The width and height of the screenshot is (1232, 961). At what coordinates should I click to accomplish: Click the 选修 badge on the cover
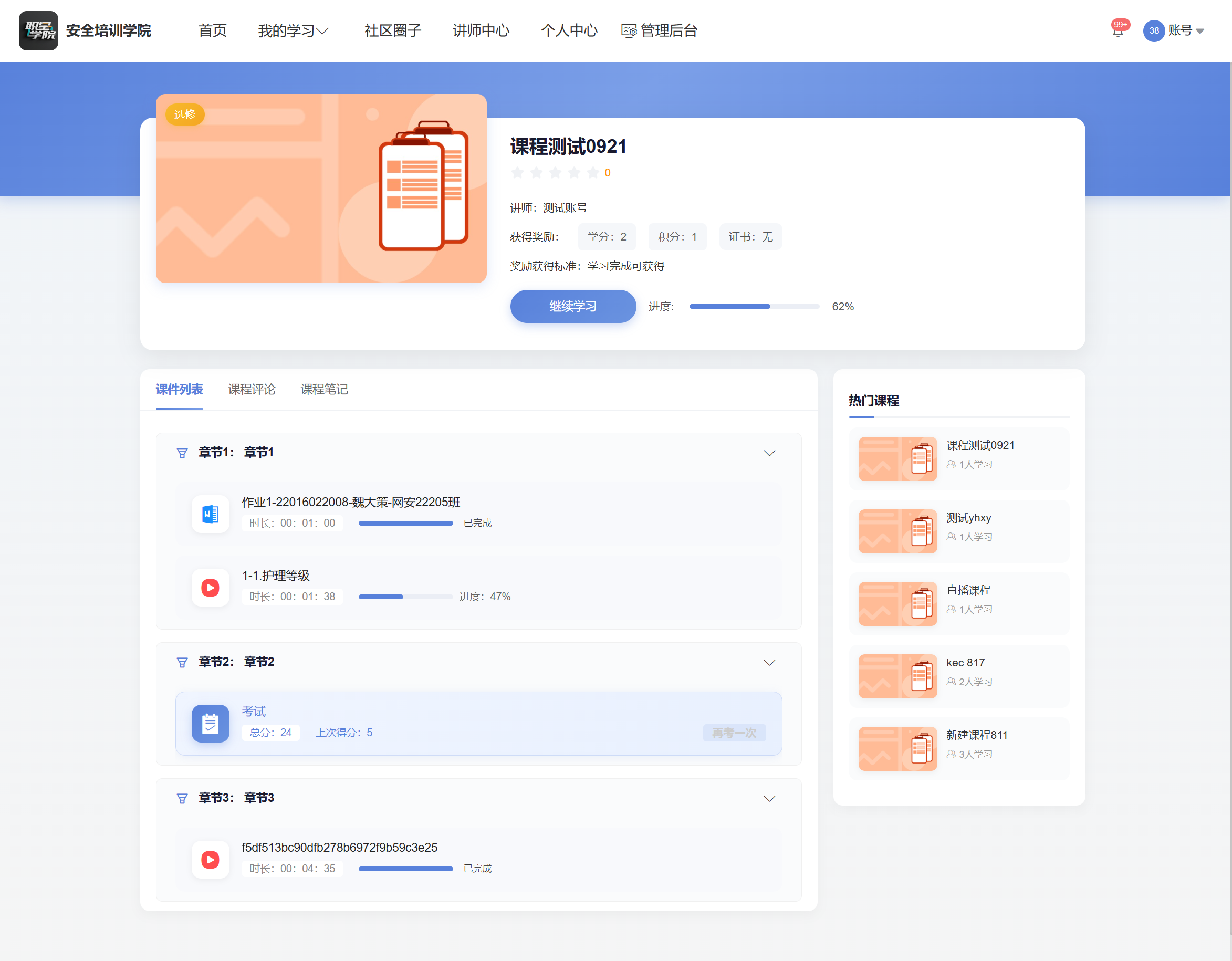tap(184, 114)
